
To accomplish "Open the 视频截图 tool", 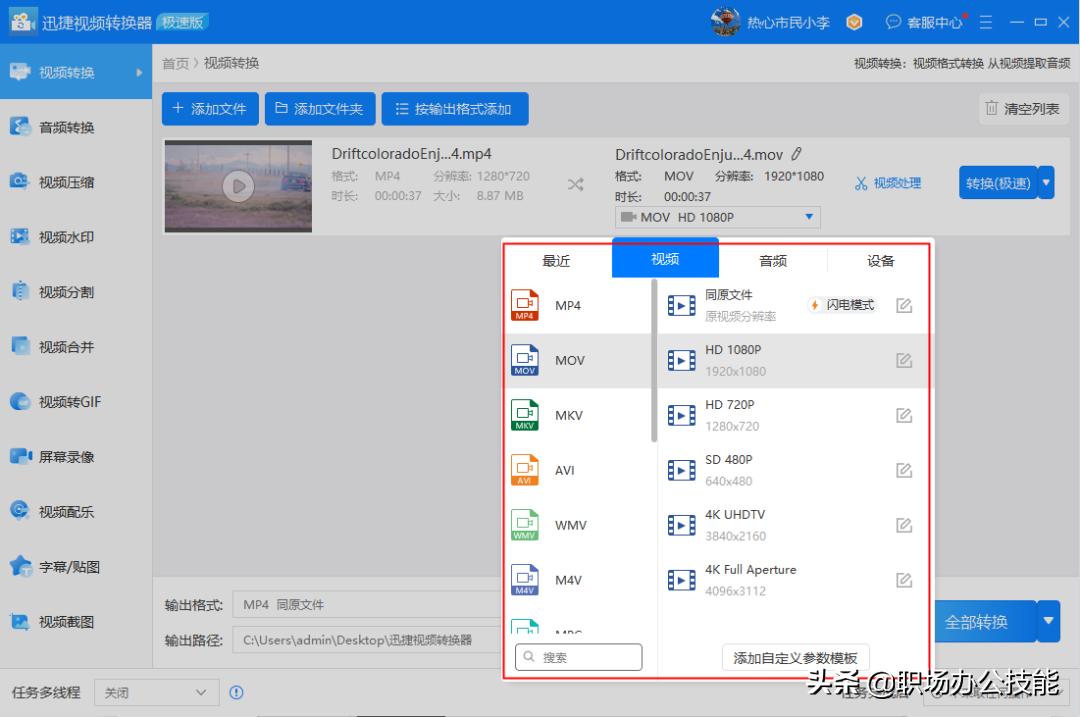I will (65, 621).
